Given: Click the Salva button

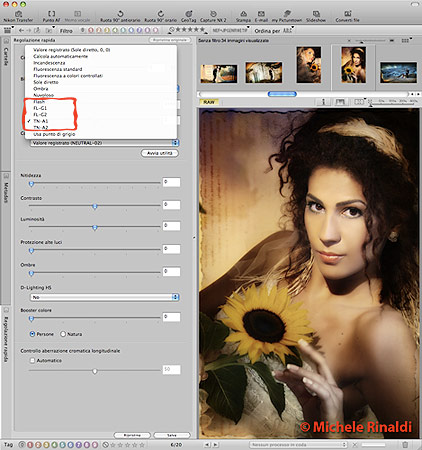Looking at the screenshot, I should click(x=172, y=435).
